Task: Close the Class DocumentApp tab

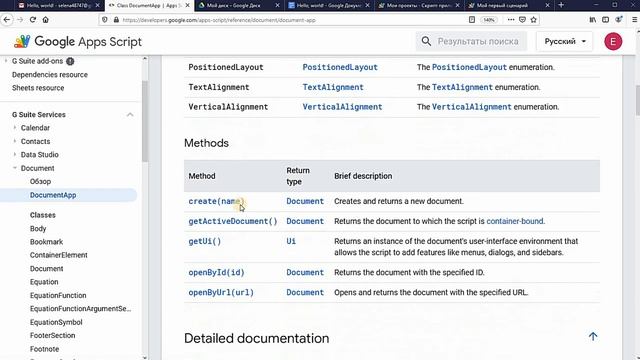Action: coord(187,5)
